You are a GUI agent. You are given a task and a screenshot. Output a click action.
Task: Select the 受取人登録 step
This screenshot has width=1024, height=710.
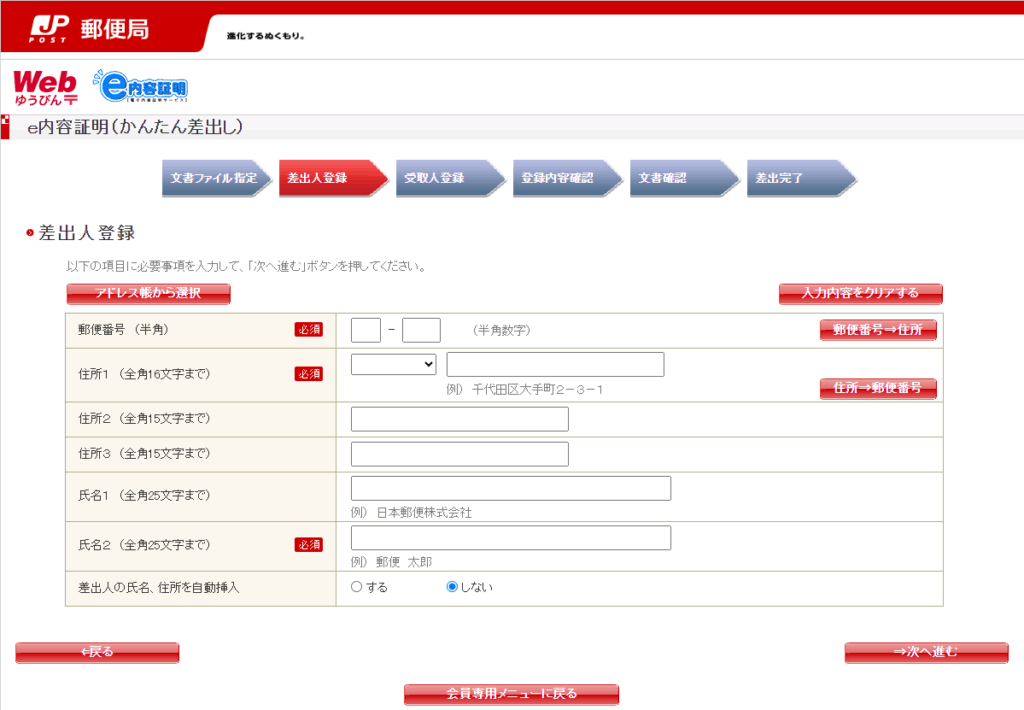click(450, 178)
